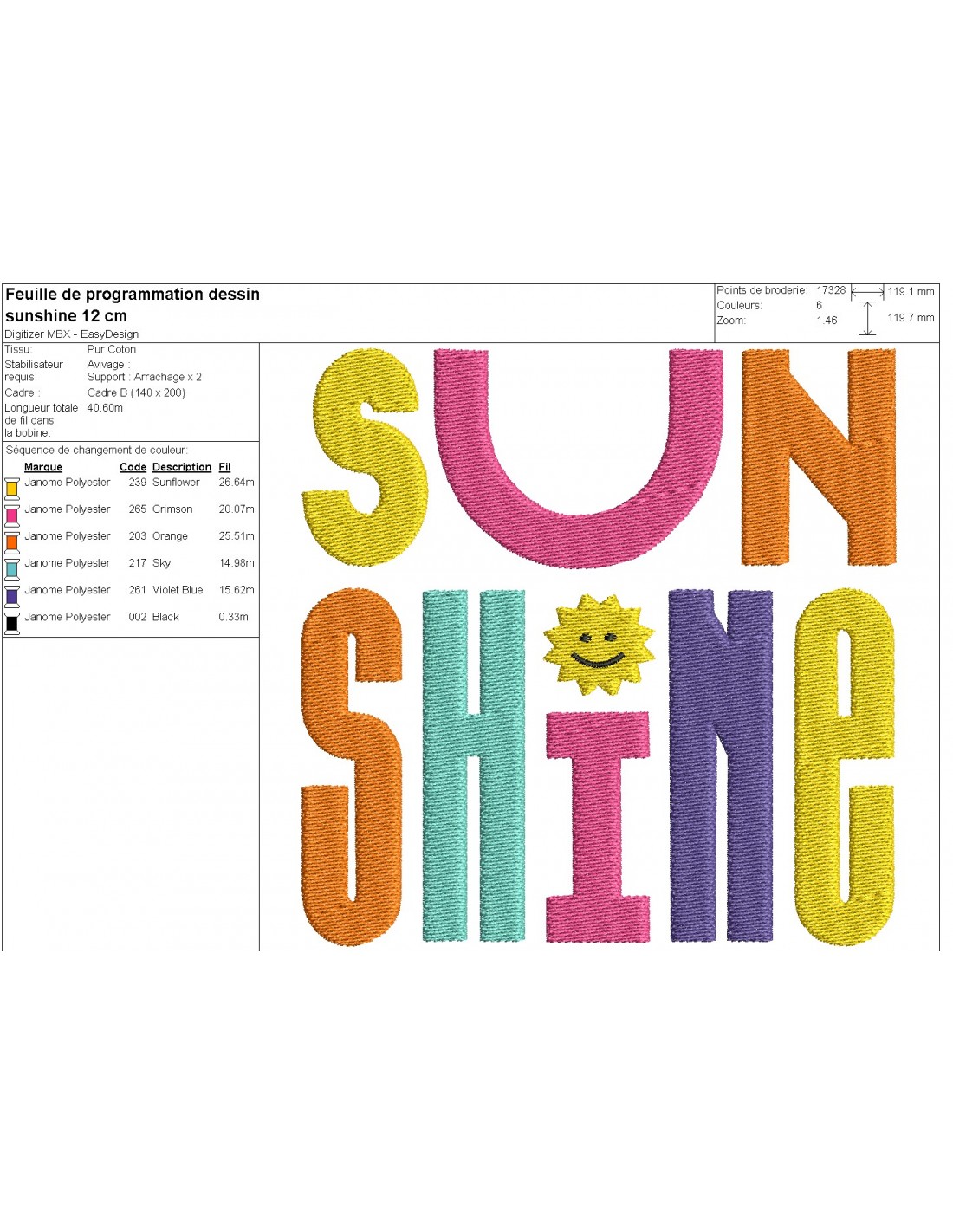The image size is (953, 1232).
Task: Click 'Janome Polyester' in the Sunflower row
Action: (68, 483)
